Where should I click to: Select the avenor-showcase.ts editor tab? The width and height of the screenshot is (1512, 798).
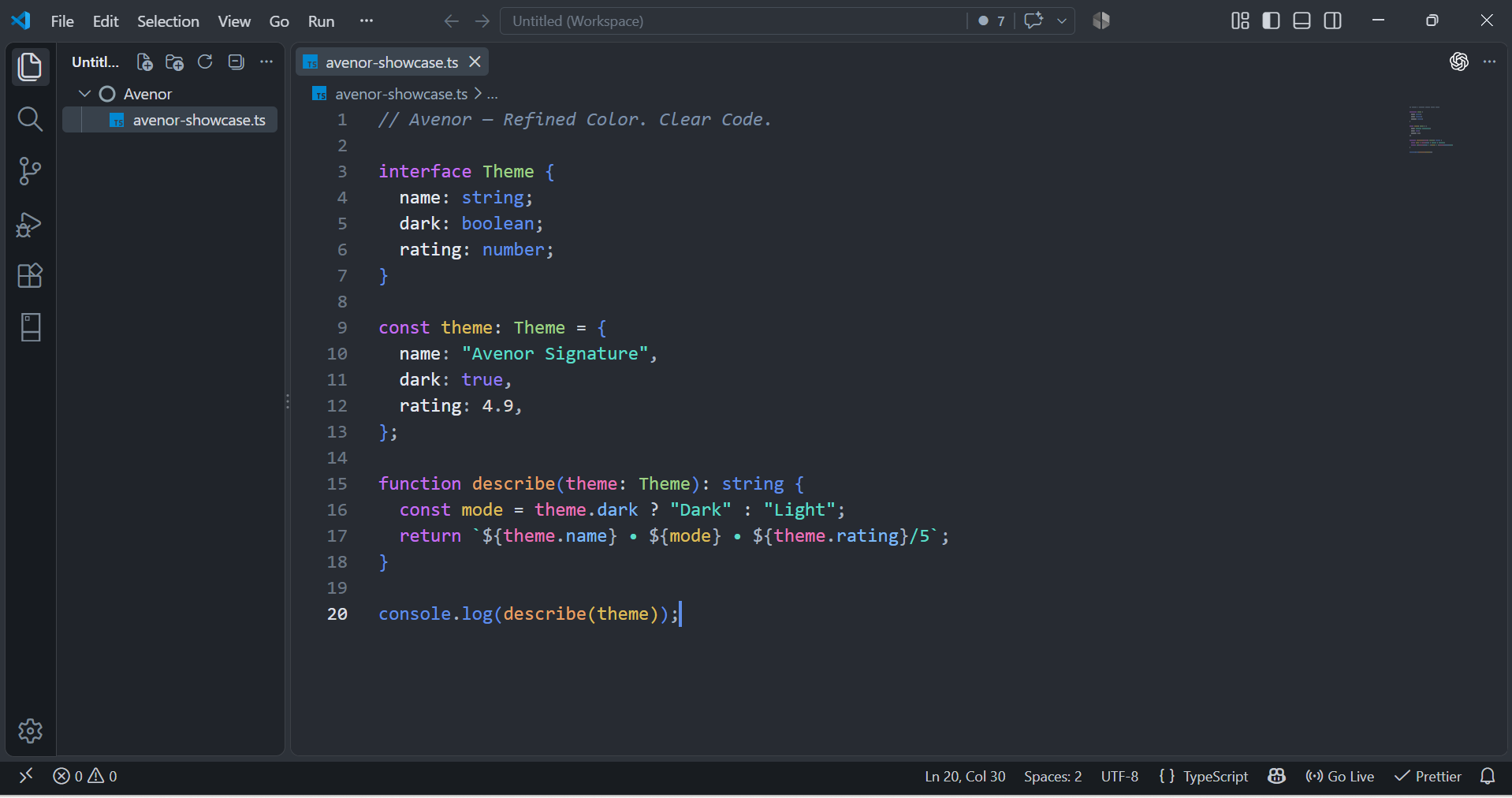(x=392, y=62)
